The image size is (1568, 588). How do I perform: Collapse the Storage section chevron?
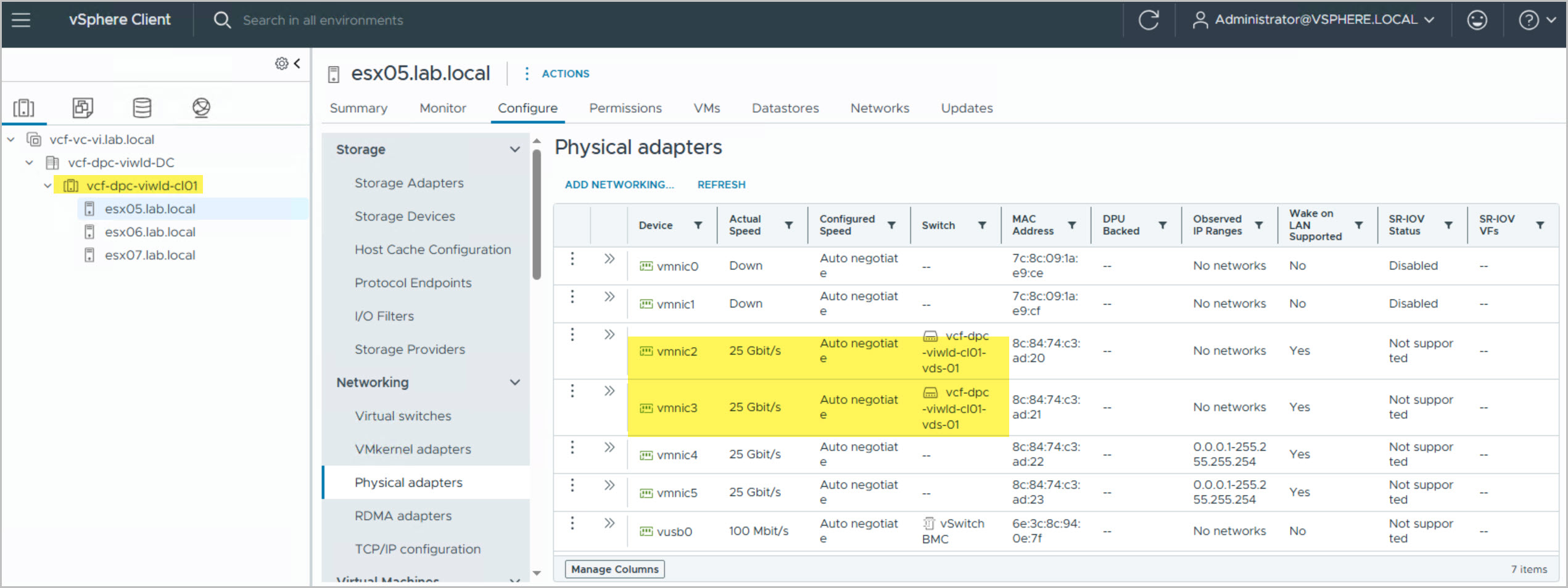[x=515, y=150]
